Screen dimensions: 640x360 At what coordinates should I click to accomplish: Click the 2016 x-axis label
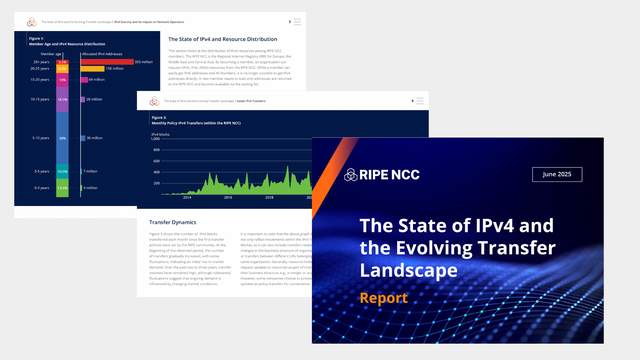click(228, 198)
